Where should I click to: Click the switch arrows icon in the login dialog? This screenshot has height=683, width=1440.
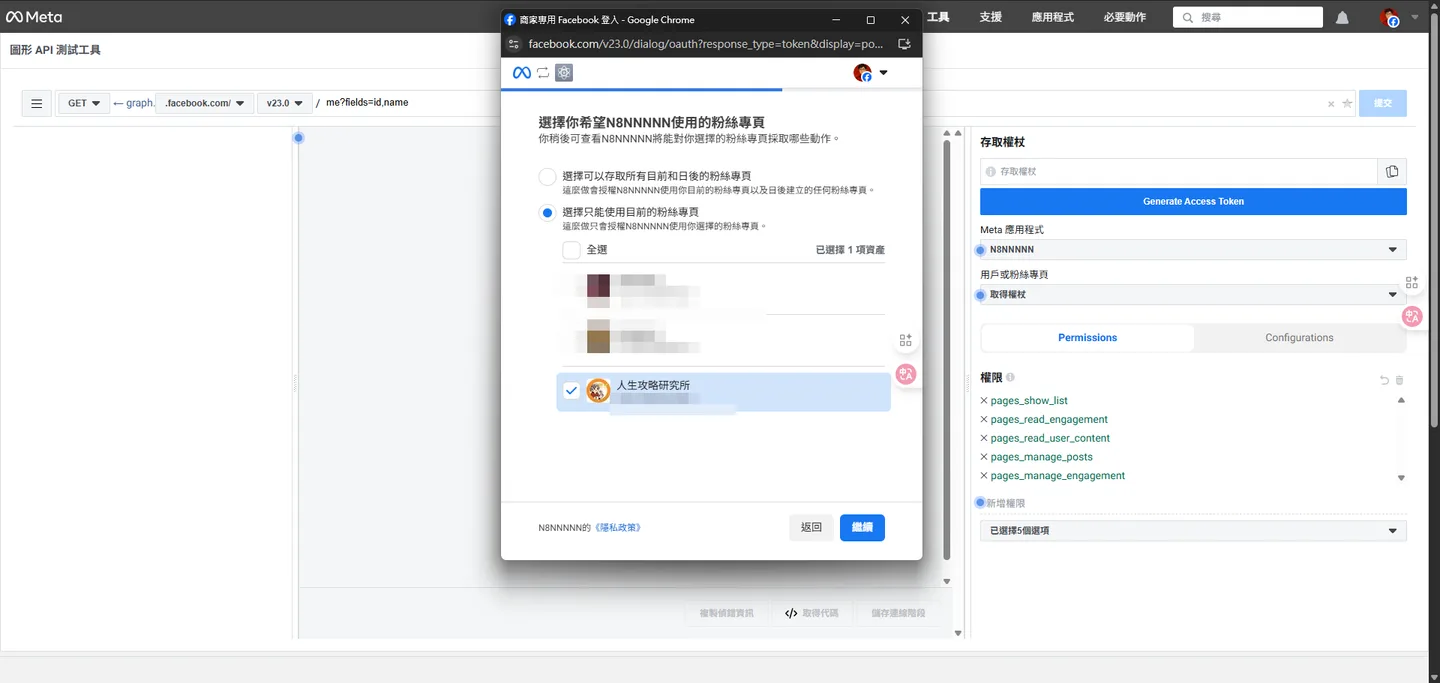click(543, 73)
